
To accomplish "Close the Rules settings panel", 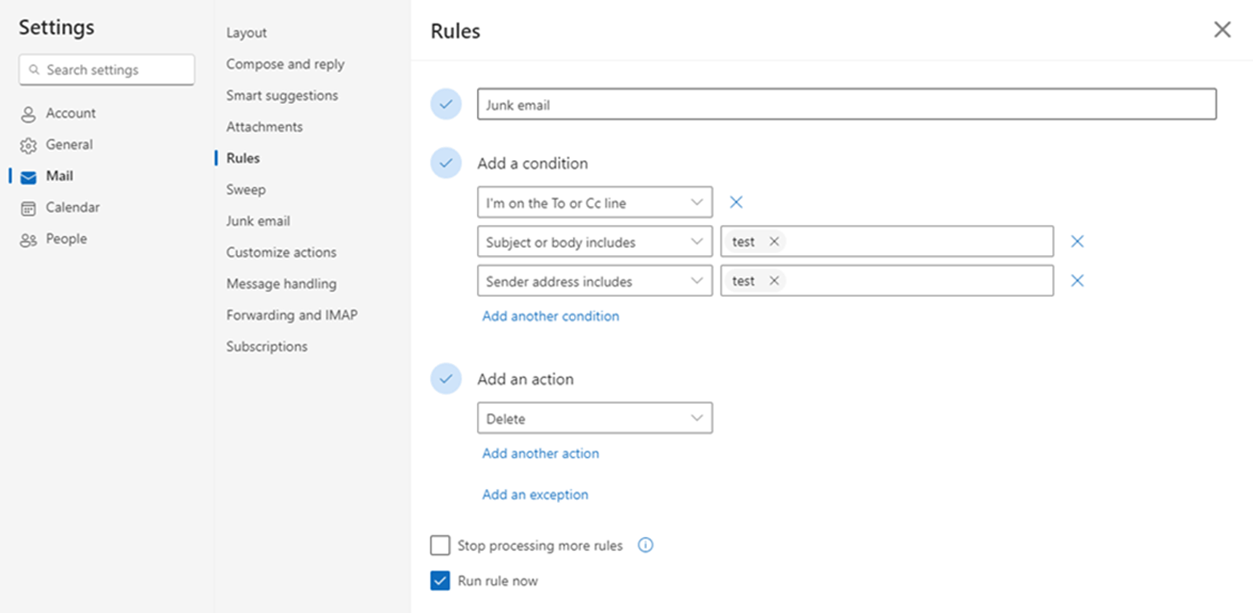I will [1222, 30].
